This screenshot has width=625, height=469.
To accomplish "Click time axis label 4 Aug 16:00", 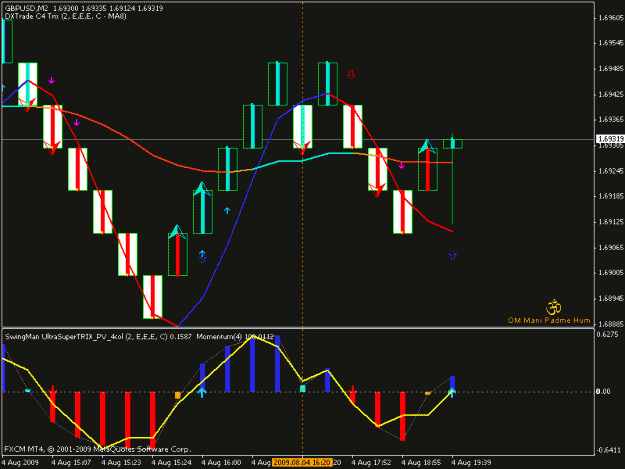I will (x=221, y=463).
